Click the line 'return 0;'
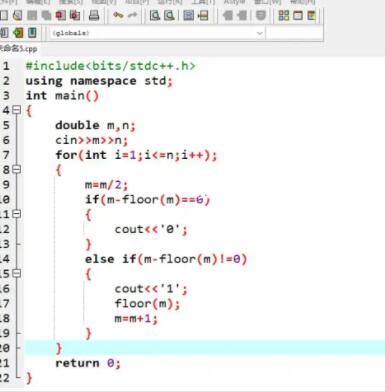Viewport: 385px width, 392px height. tap(88, 363)
